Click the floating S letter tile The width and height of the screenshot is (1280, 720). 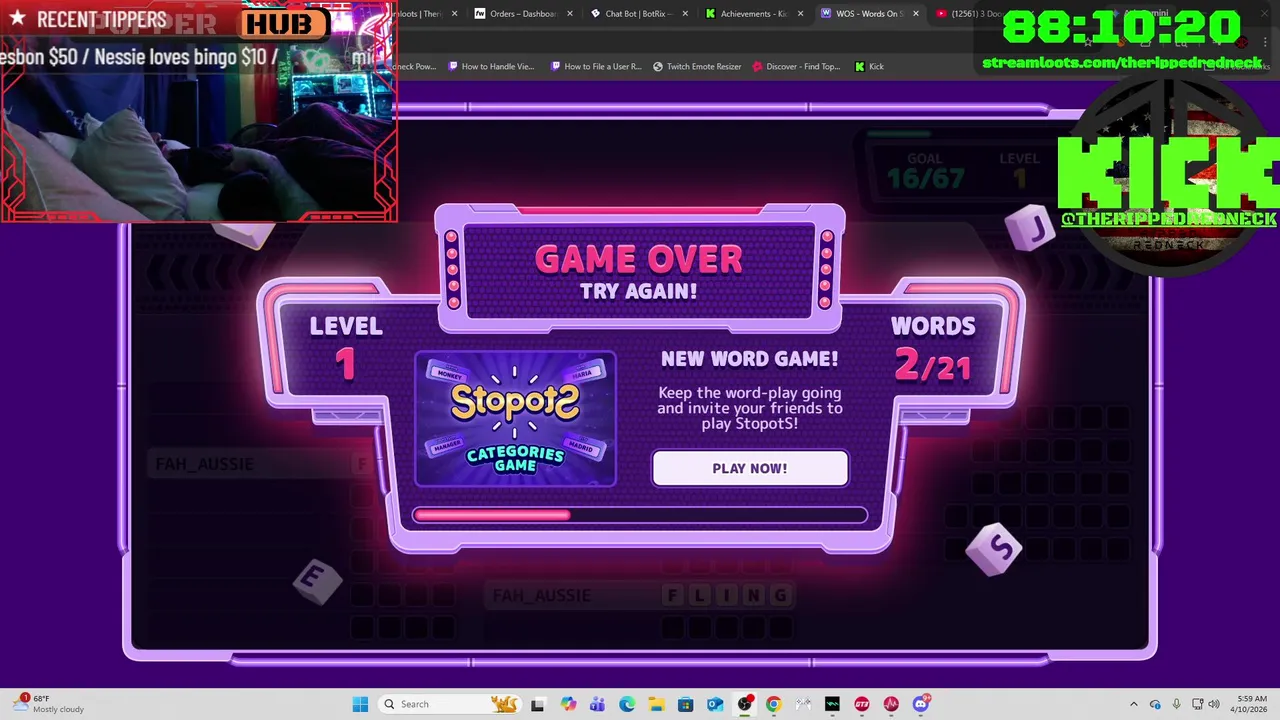tap(995, 548)
